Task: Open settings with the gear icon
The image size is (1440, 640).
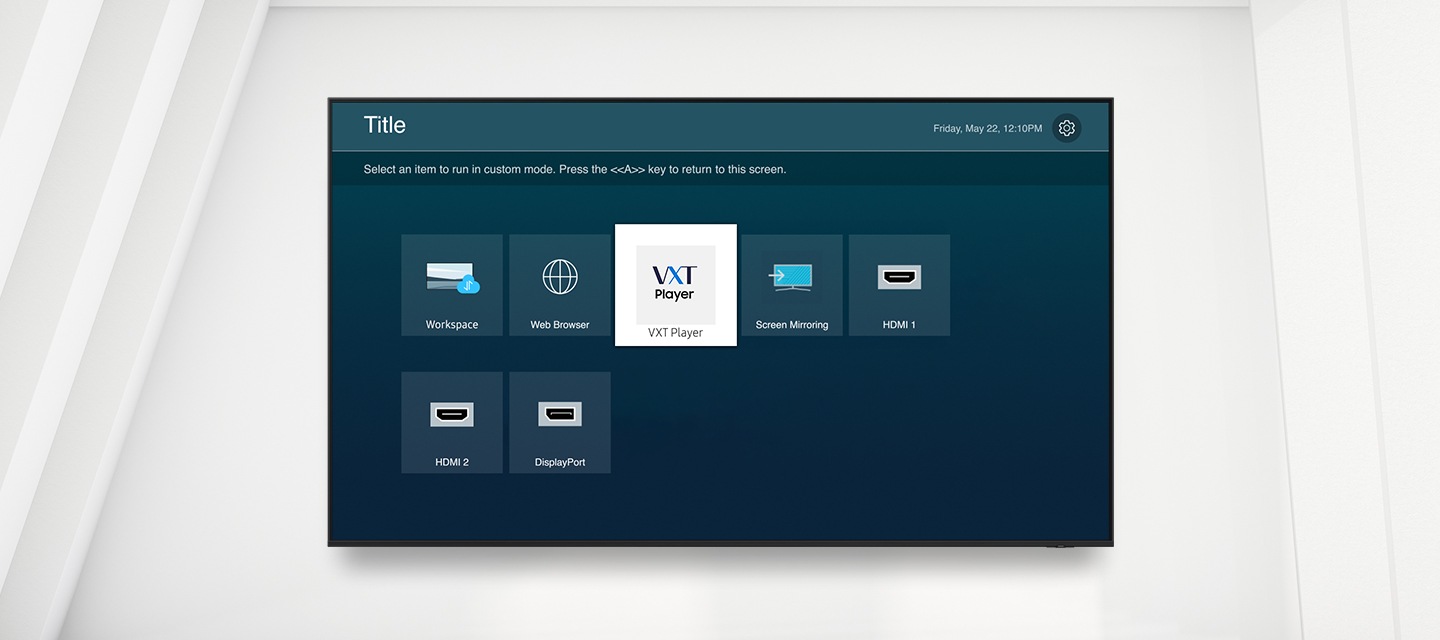Action: click(1066, 128)
